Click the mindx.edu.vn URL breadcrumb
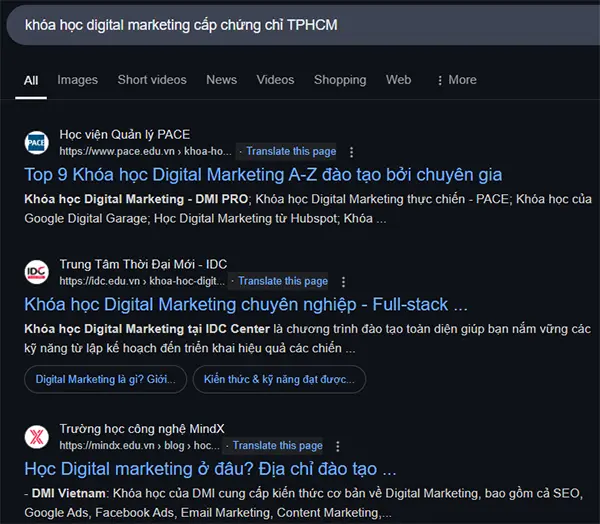The image size is (600, 524). tap(139, 446)
